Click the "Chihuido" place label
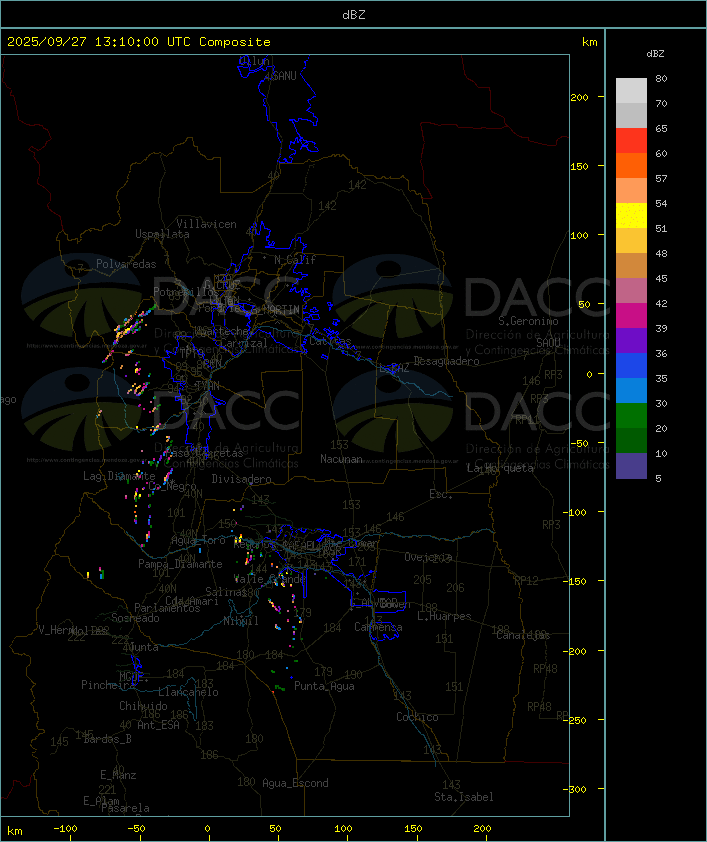 [x=143, y=706]
